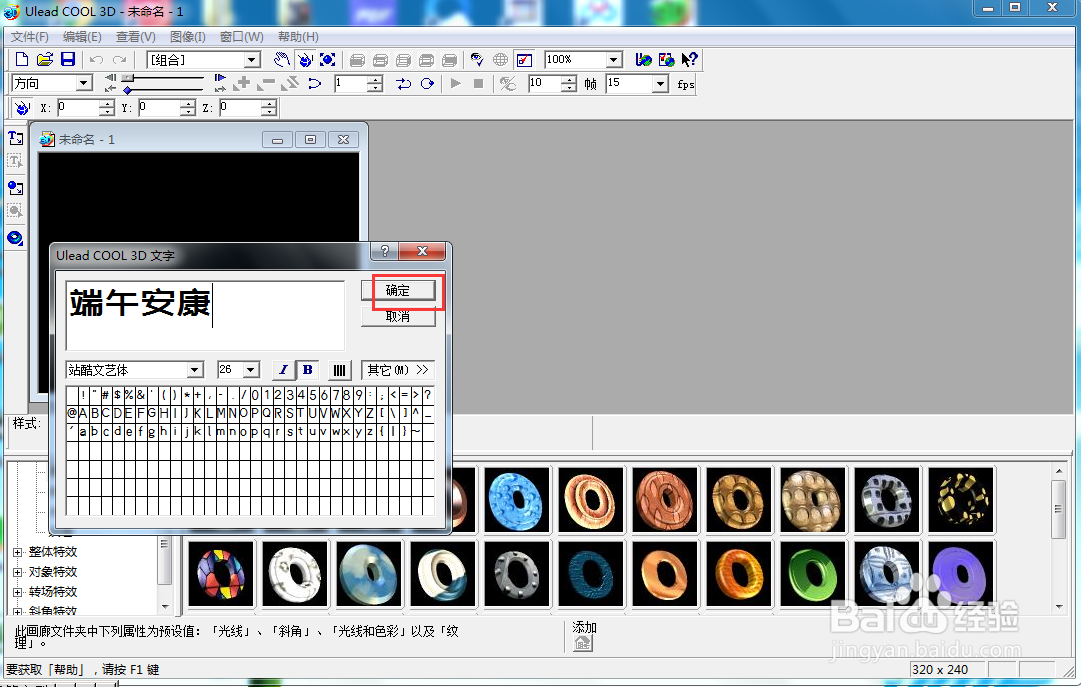Click the New file icon

tap(22, 60)
